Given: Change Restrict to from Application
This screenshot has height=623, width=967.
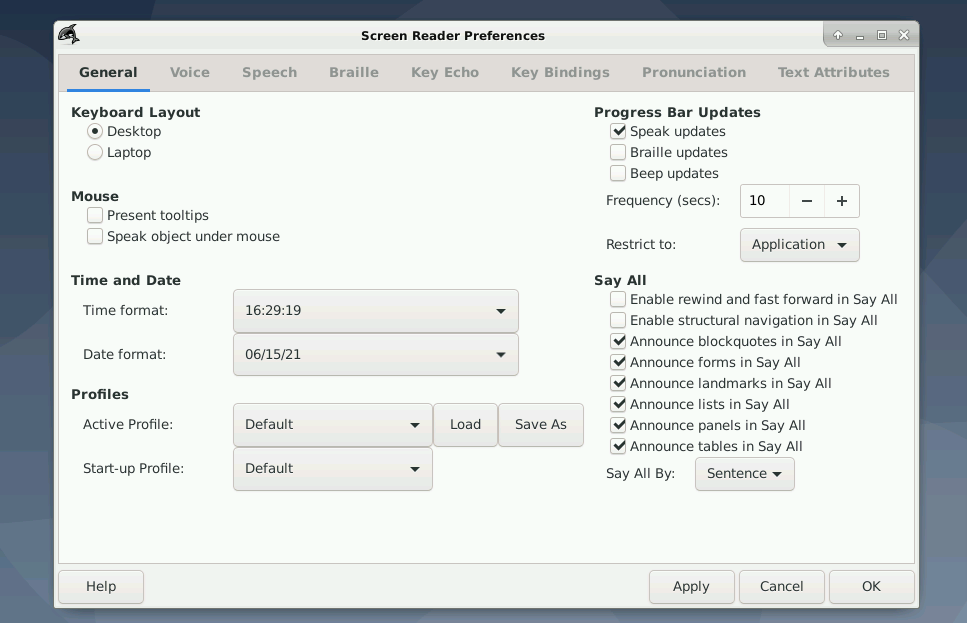Looking at the screenshot, I should pyautogui.click(x=799, y=244).
